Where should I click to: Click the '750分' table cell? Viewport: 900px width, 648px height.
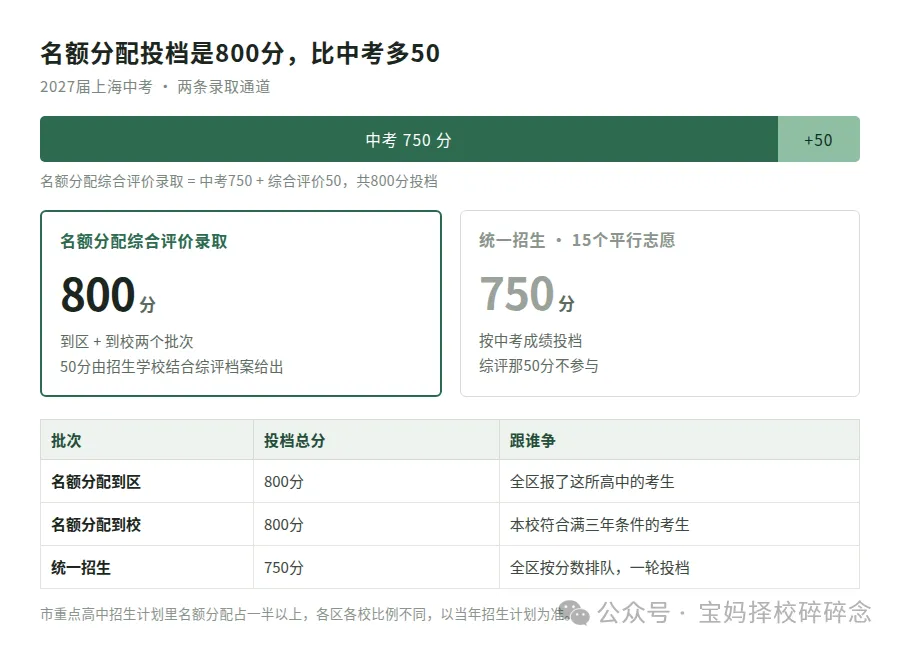click(284, 568)
